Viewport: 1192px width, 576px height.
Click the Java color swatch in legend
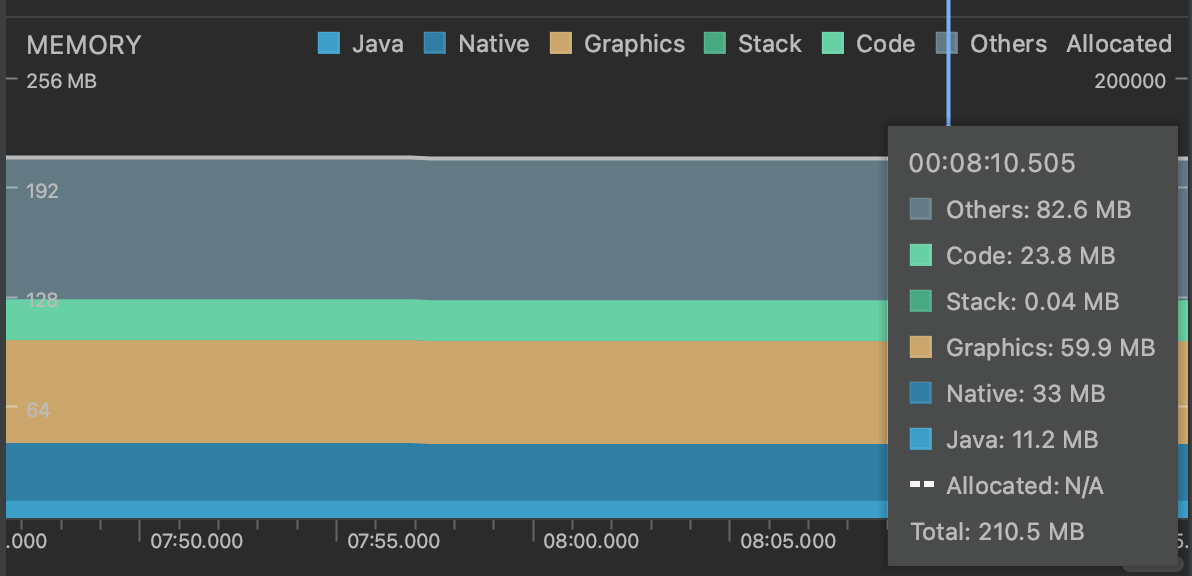point(329,44)
